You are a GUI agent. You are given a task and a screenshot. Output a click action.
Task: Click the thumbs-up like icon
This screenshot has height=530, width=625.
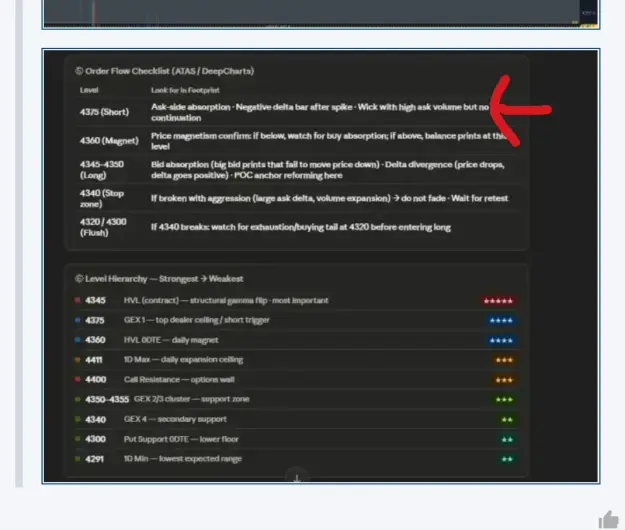click(x=609, y=520)
